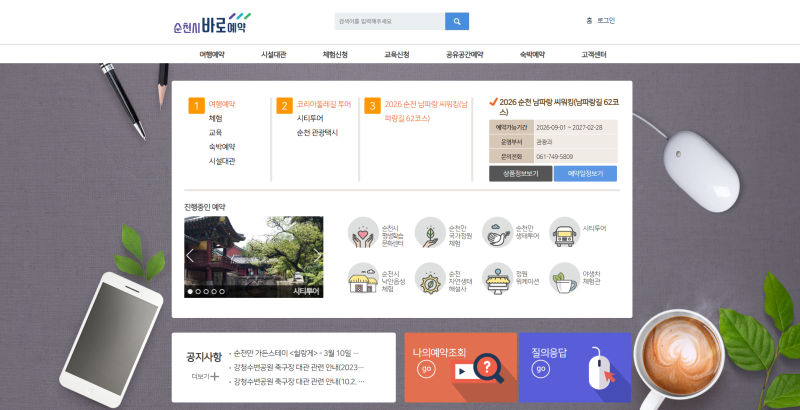800x410 pixels.
Task: Open the 정원 워케이션 icon
Action: pos(497,278)
